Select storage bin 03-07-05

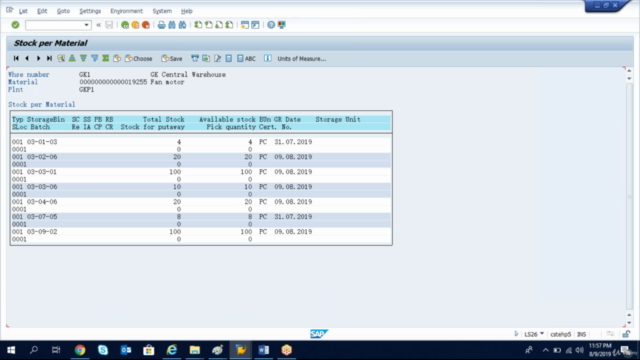[x=42, y=217]
